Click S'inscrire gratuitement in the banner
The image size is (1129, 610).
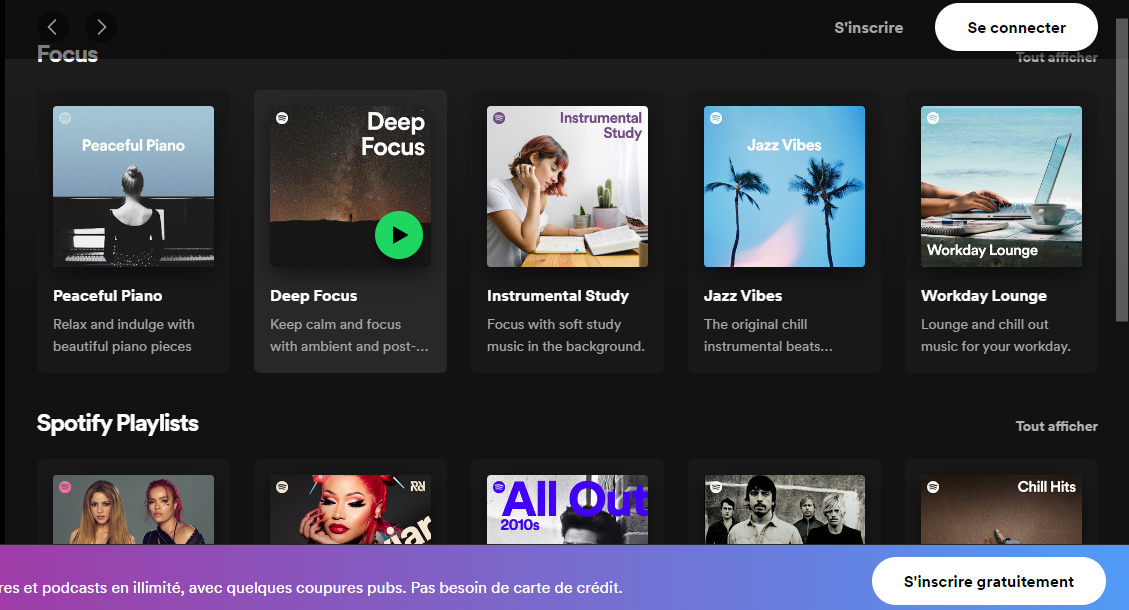tap(989, 581)
